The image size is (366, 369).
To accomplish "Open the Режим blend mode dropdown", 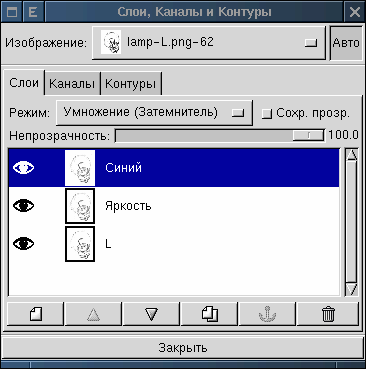I will tap(154, 113).
